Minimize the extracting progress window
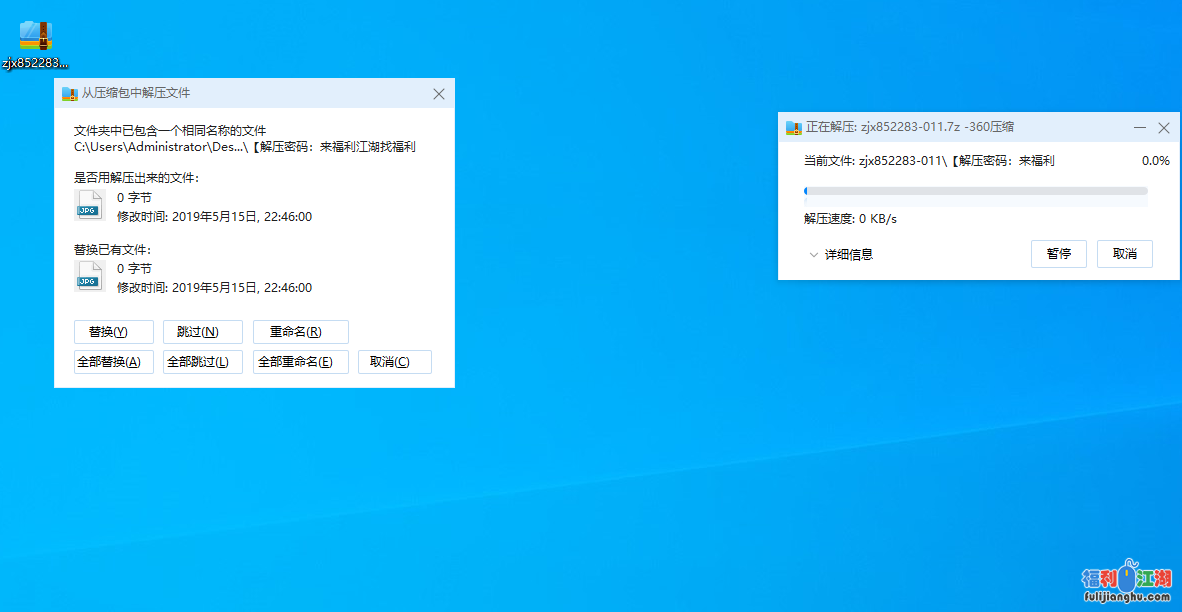Image resolution: width=1182 pixels, height=612 pixels. [x=1140, y=128]
